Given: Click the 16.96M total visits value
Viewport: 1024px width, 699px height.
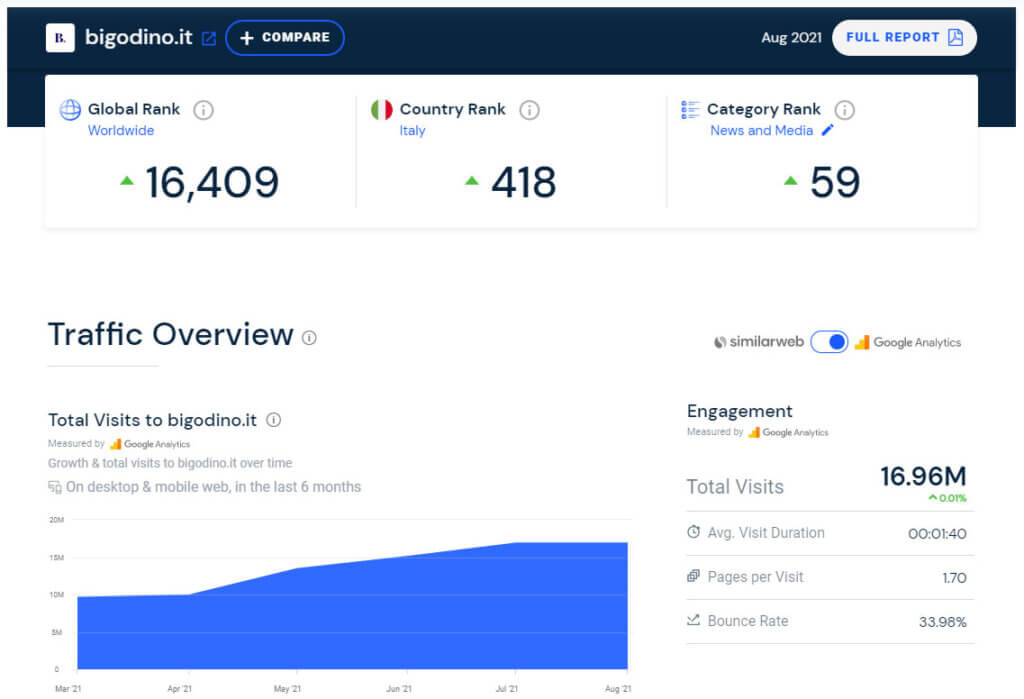Looking at the screenshot, I should [x=923, y=476].
